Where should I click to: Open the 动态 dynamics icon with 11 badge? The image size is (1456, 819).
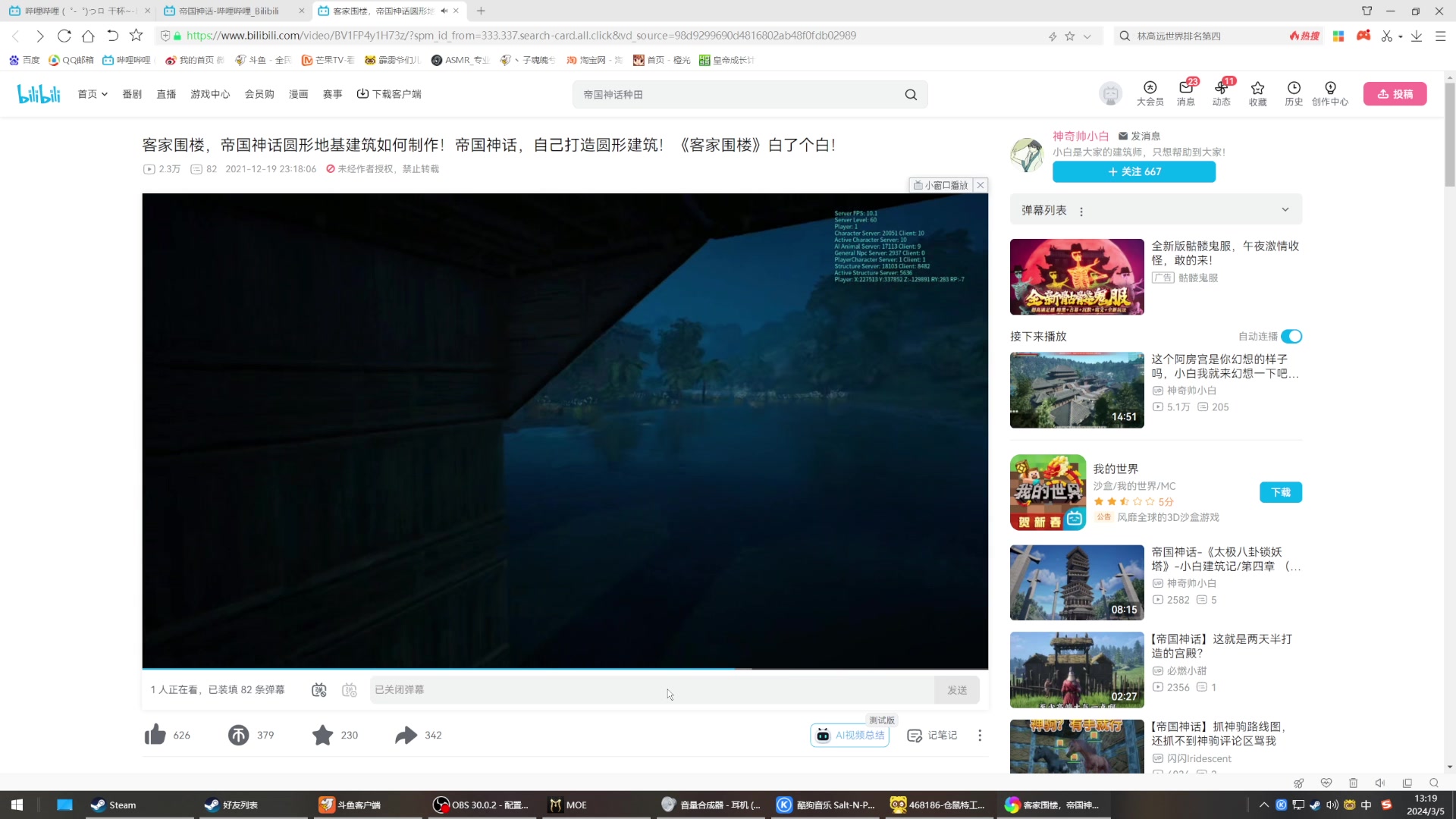tap(1222, 93)
